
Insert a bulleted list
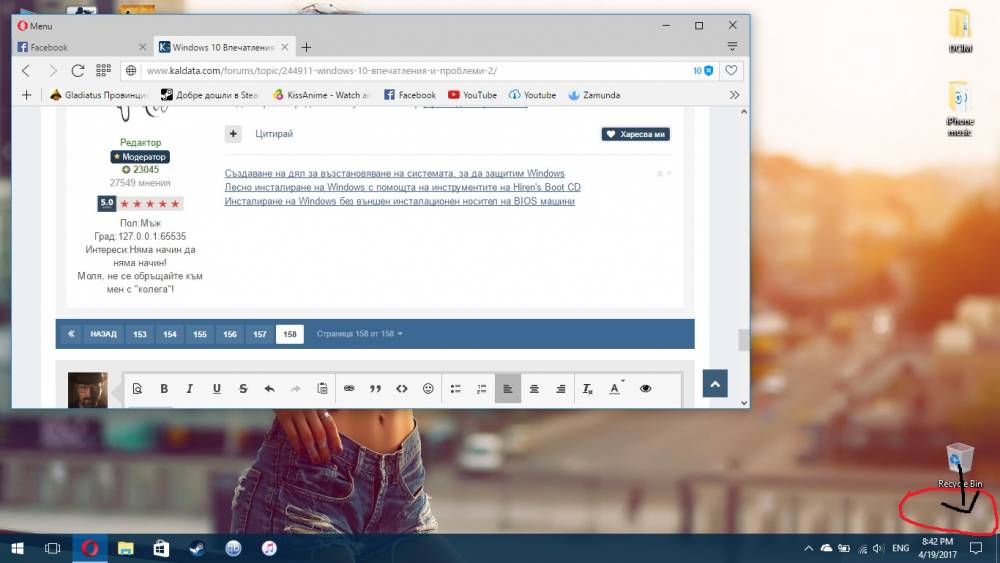tap(455, 388)
